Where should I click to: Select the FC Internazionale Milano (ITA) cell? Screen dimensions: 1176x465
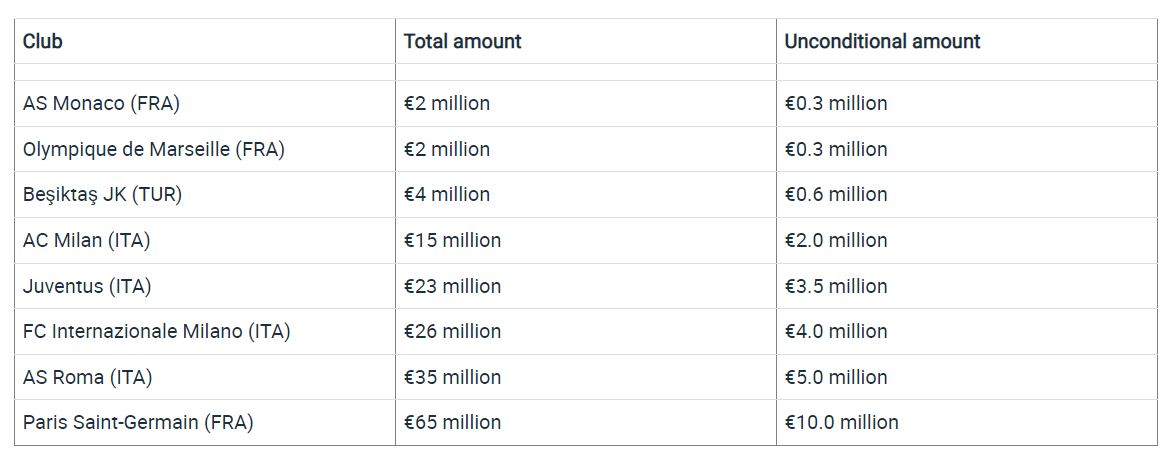[x=205, y=332]
